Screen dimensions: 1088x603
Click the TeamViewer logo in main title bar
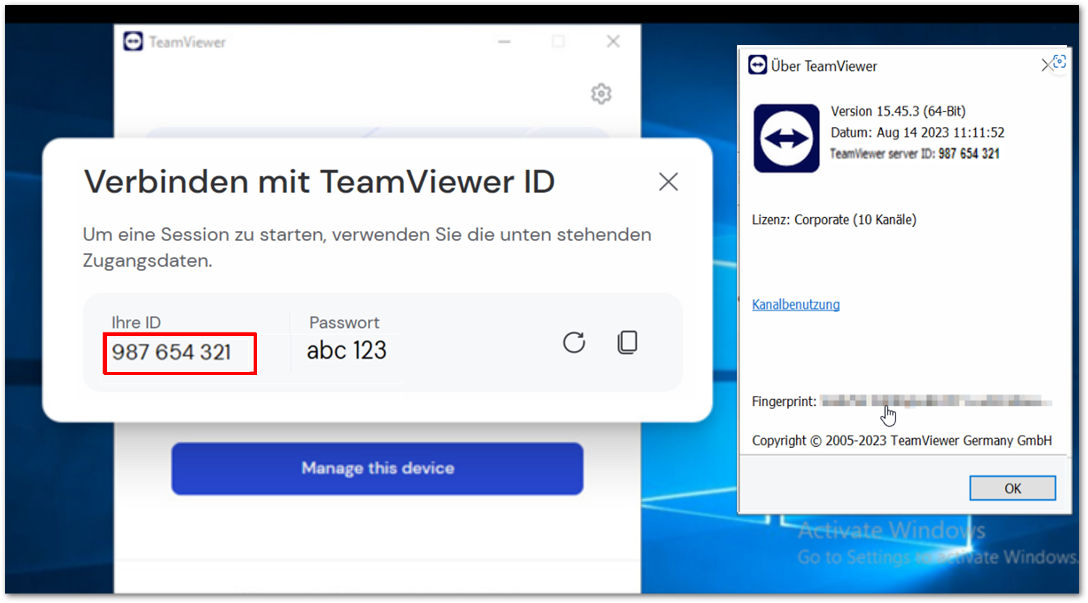pos(133,42)
